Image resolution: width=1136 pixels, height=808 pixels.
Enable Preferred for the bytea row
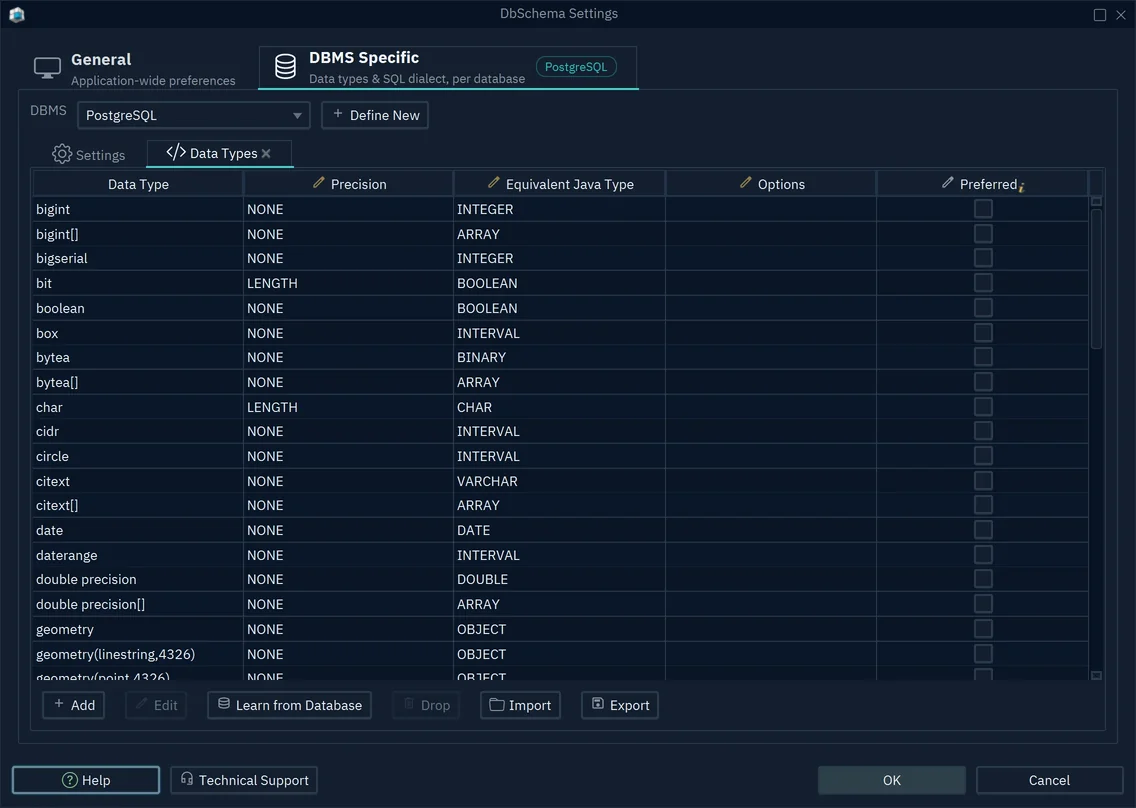pos(982,357)
